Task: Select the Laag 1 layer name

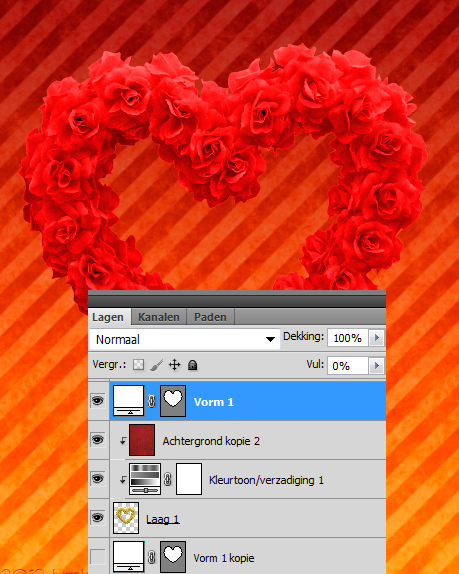Action: [x=163, y=519]
